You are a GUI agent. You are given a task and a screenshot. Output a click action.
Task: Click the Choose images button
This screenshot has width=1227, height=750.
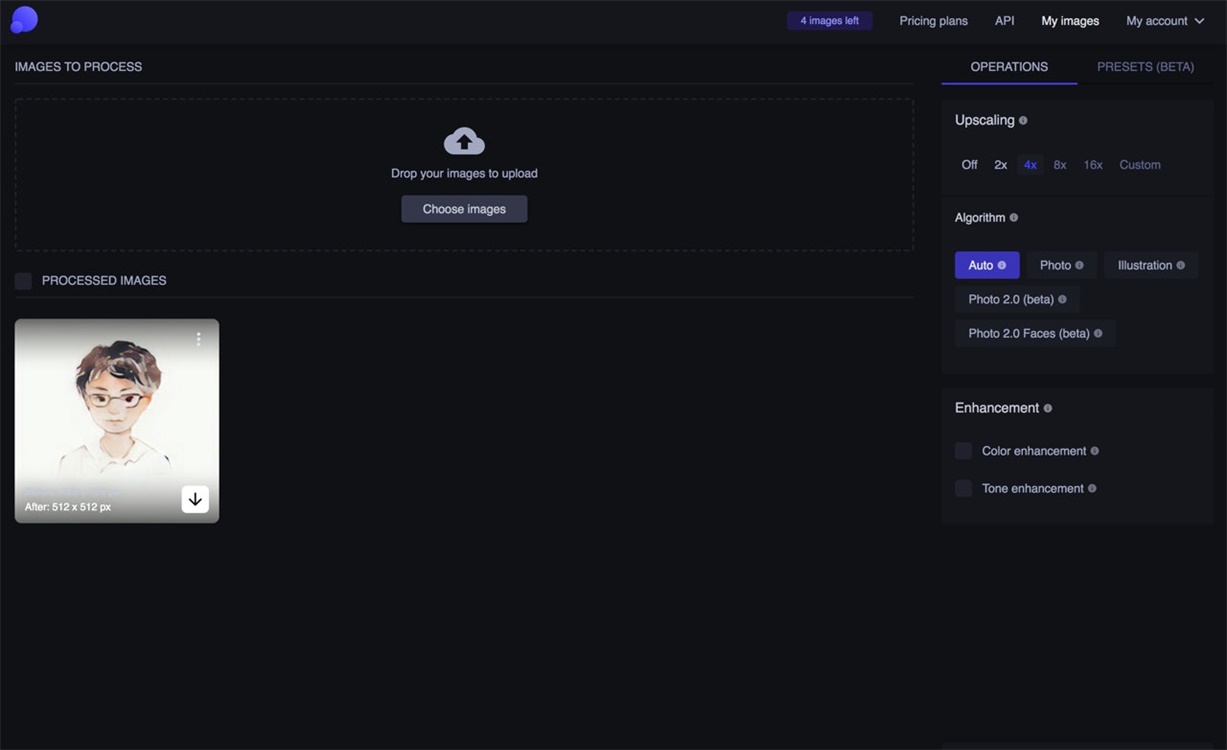[464, 209]
